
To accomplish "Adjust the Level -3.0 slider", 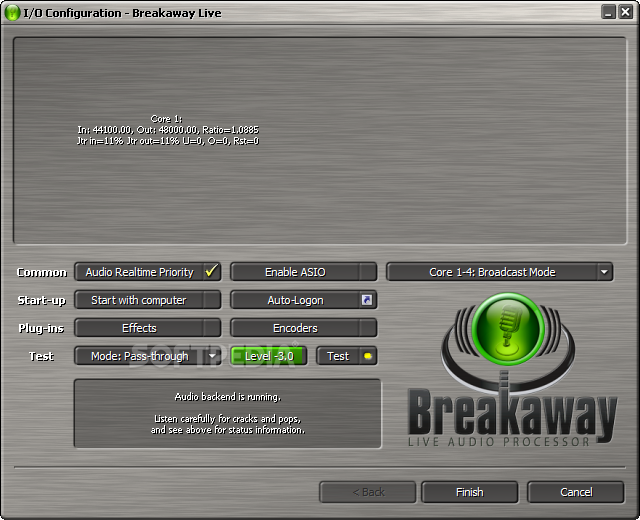I will point(269,356).
